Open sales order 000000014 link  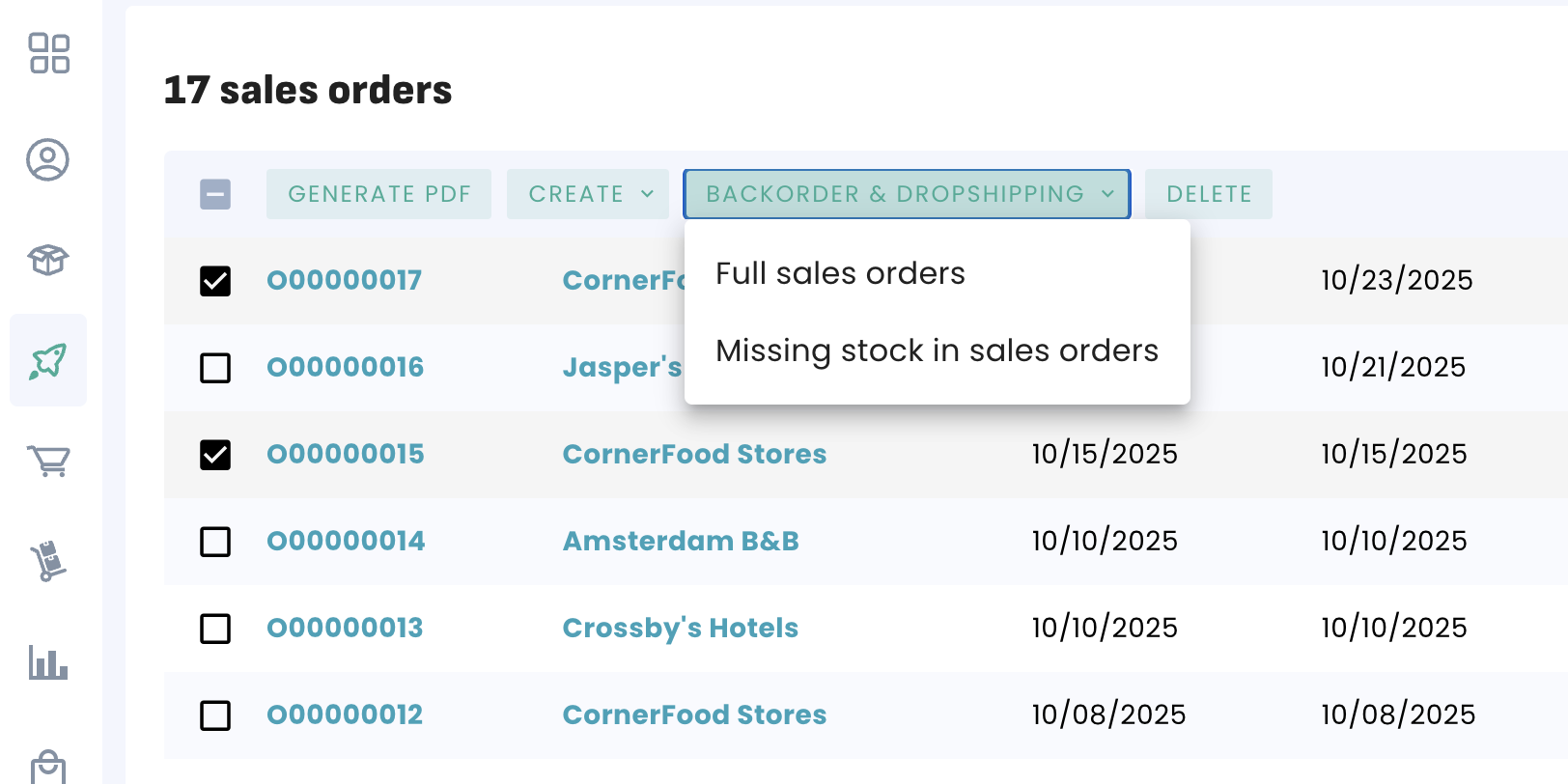tap(346, 541)
